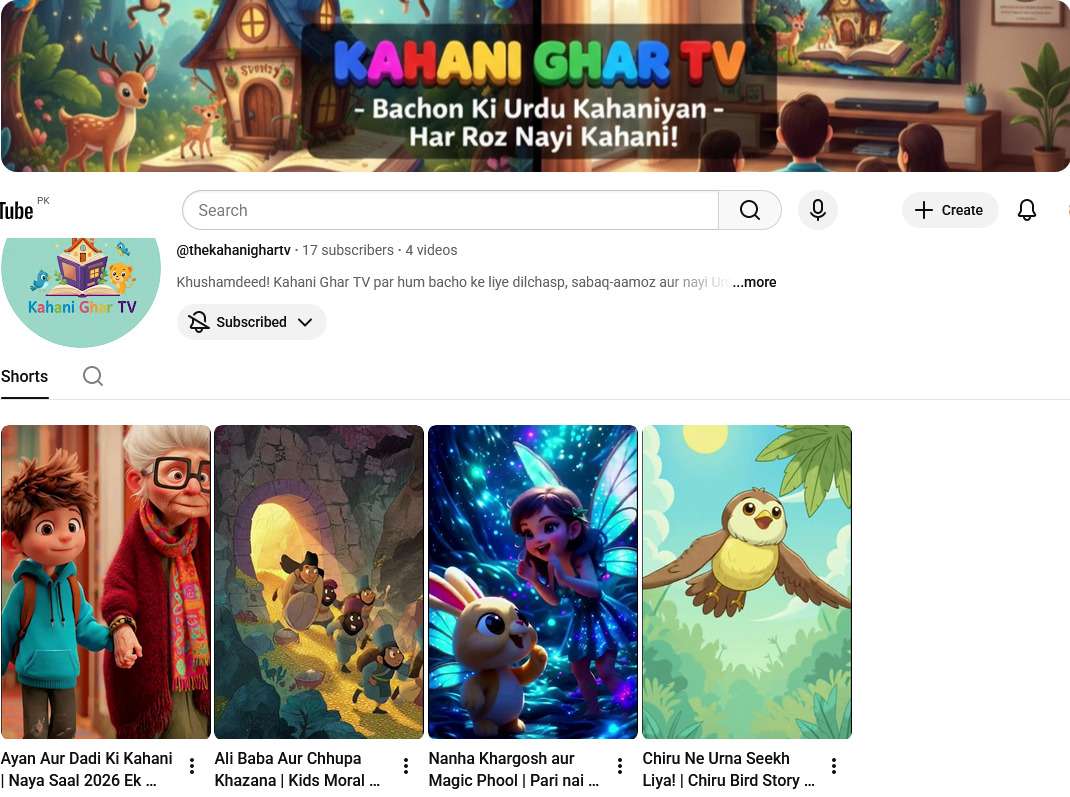Viewport: 1070px width, 797px height.
Task: Click the Create button
Action: [x=950, y=210]
